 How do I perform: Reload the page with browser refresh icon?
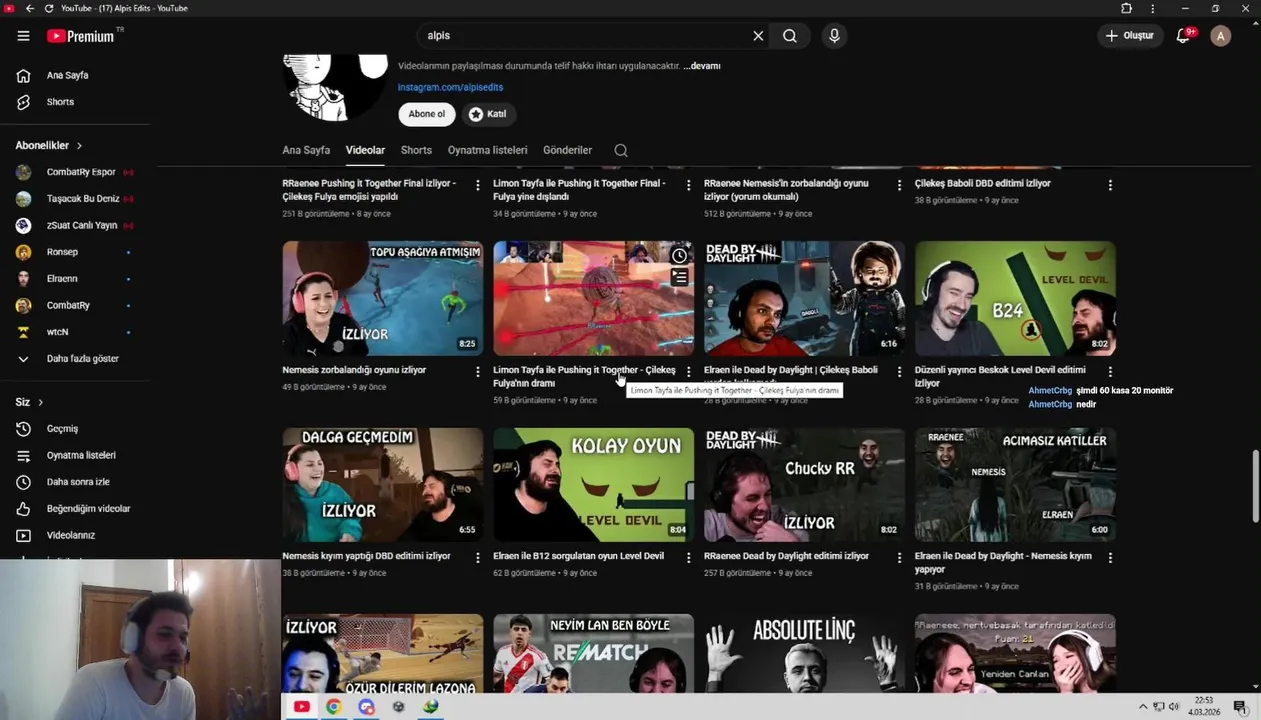coord(48,8)
